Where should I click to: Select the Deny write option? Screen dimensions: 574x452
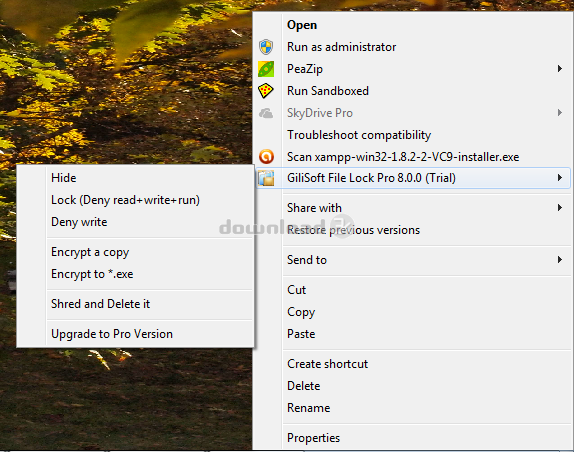[135, 222]
